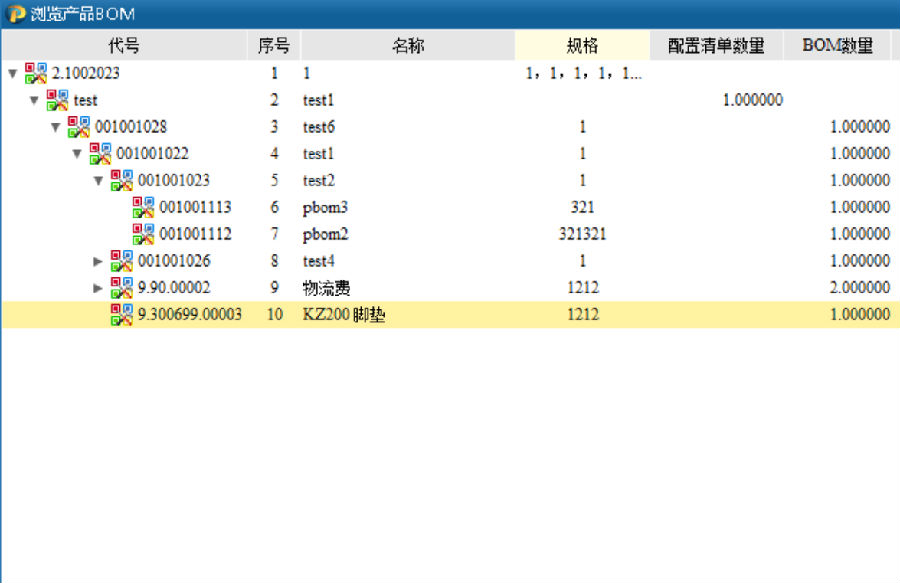Click the BOM icon beside 2.1002023

pyautogui.click(x=36, y=73)
